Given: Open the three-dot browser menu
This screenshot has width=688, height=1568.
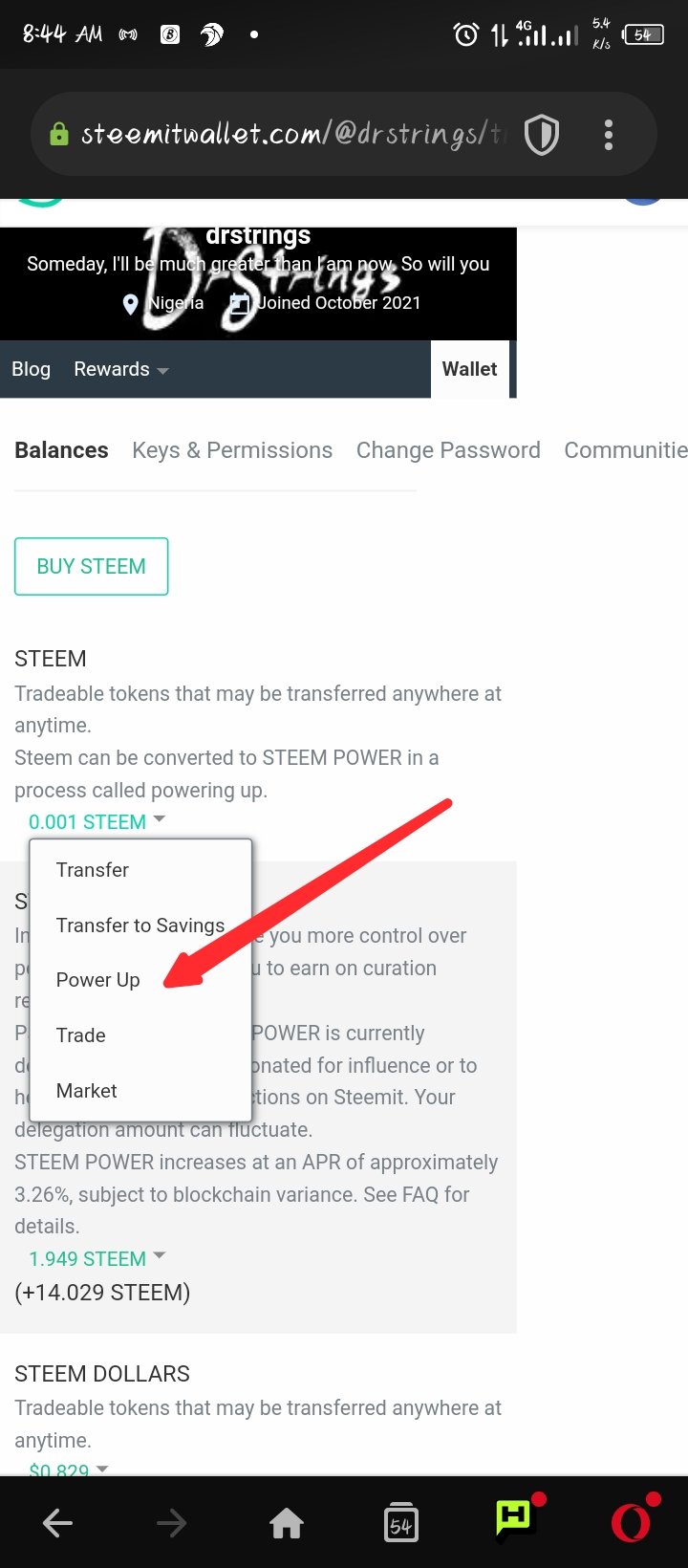Looking at the screenshot, I should click(609, 135).
